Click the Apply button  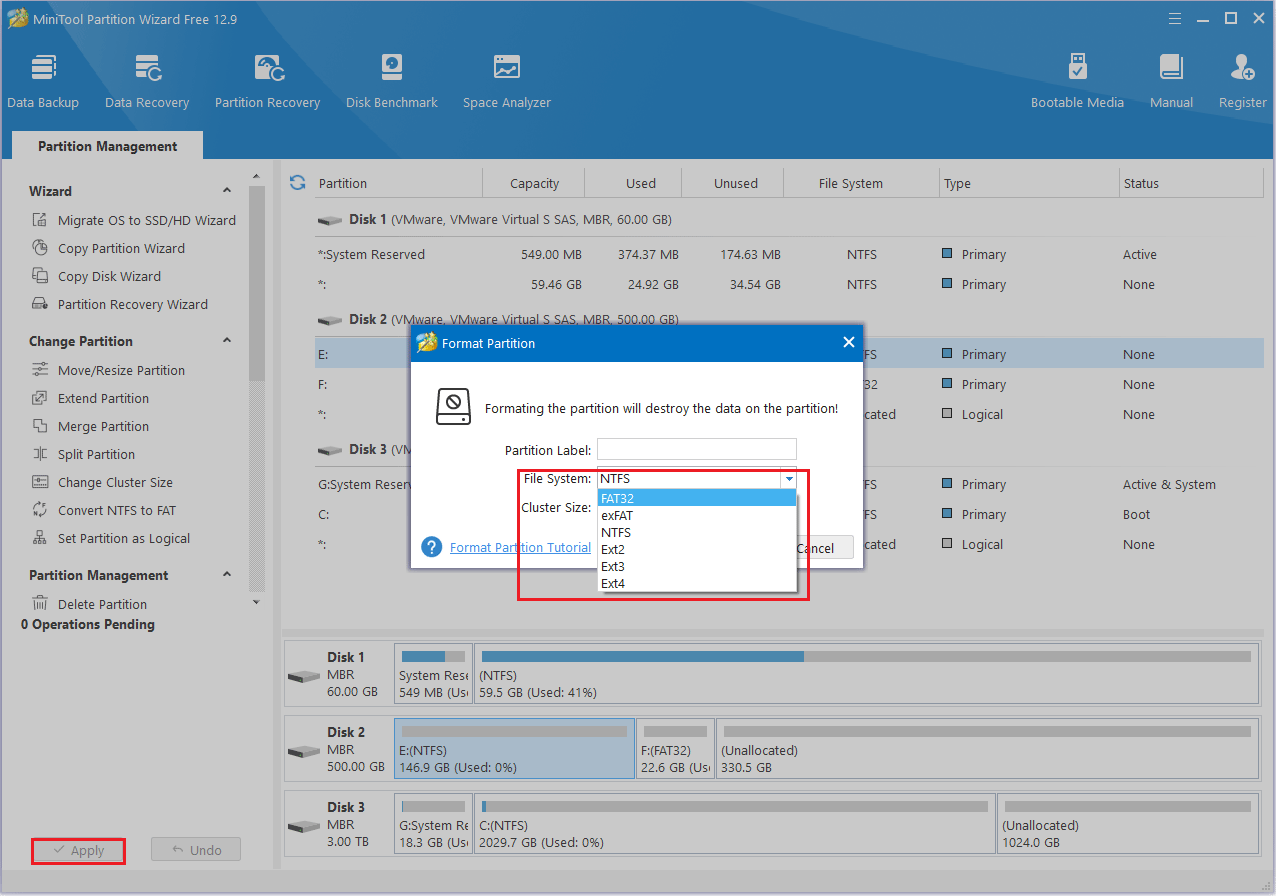point(78,850)
